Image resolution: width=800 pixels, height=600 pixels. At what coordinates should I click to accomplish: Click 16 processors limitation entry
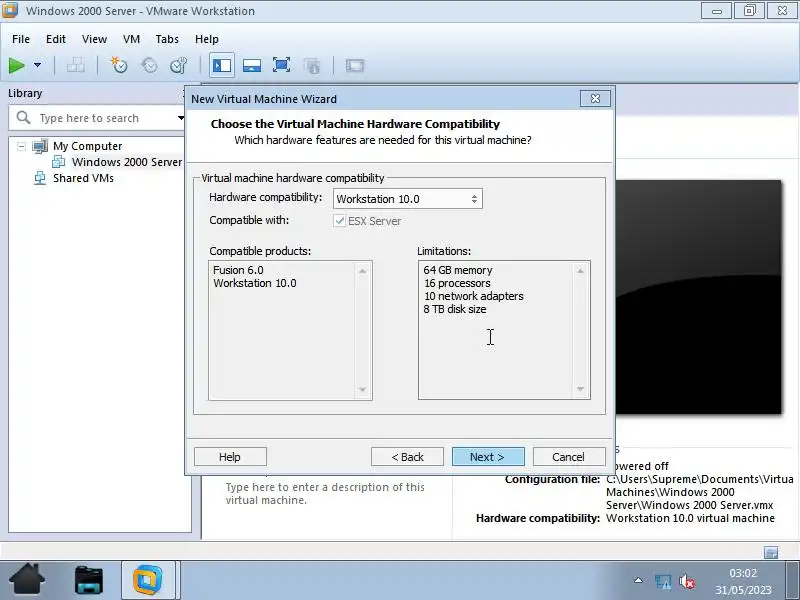click(x=457, y=283)
